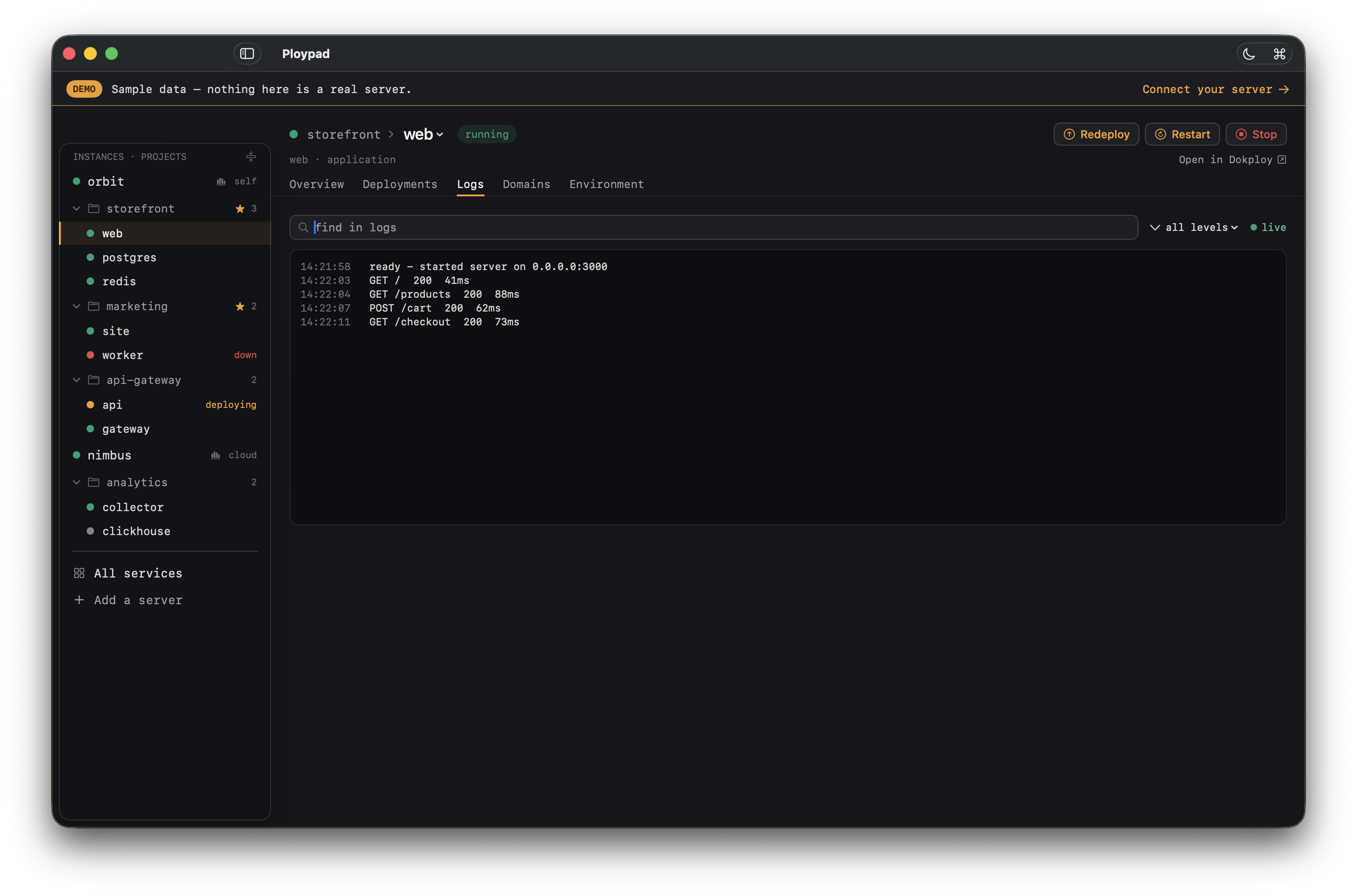This screenshot has width=1357, height=896.
Task: Click the star icon on storefront project
Action: point(240,209)
